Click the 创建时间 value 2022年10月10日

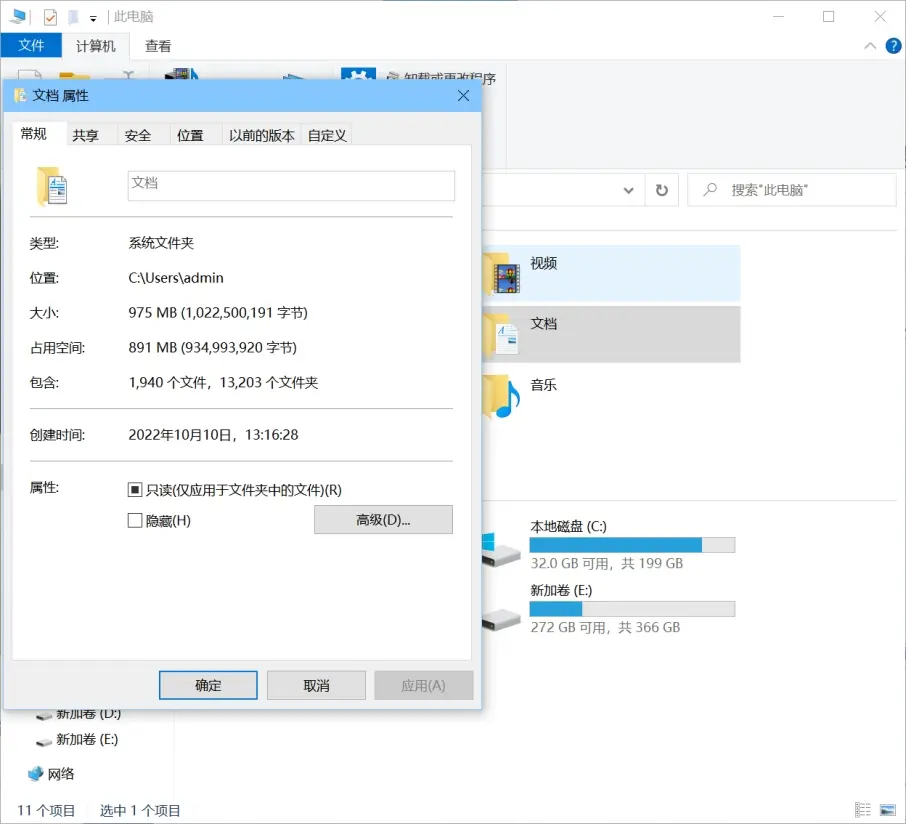tap(213, 435)
